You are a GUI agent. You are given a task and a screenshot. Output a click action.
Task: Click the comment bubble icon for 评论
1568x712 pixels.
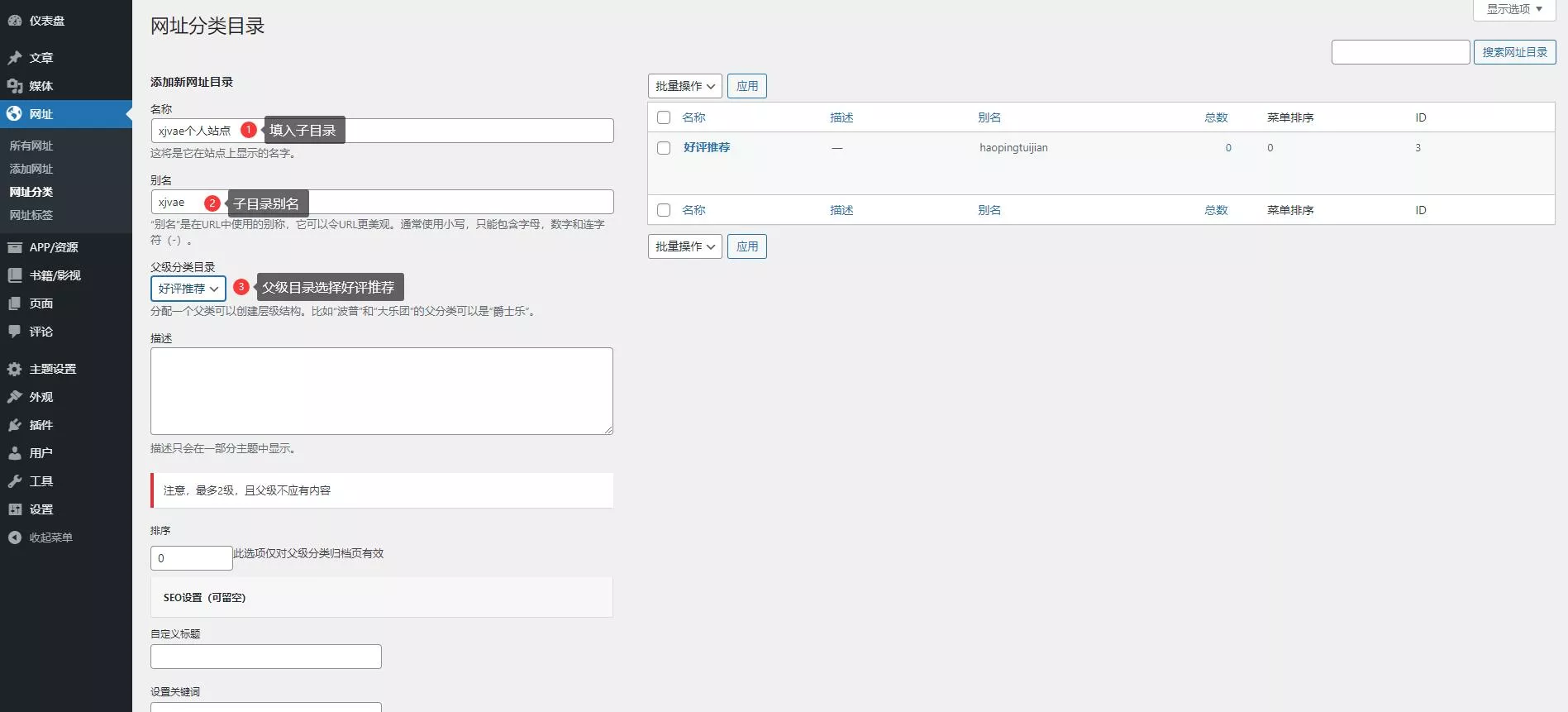point(15,332)
